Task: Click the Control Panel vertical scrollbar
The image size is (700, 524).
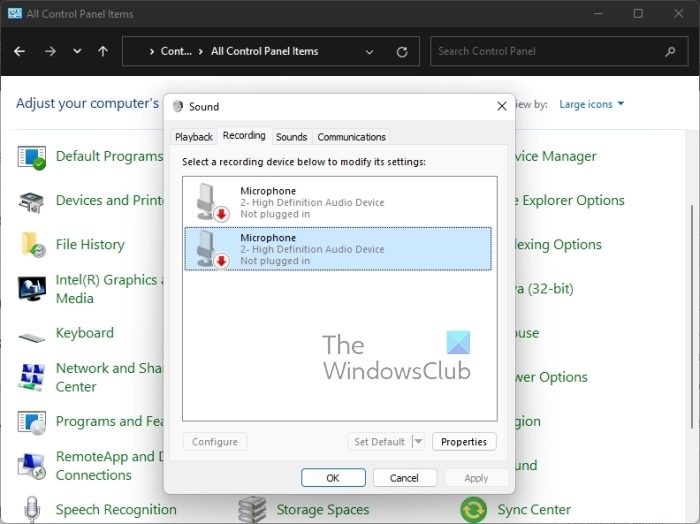Action: coord(692,316)
